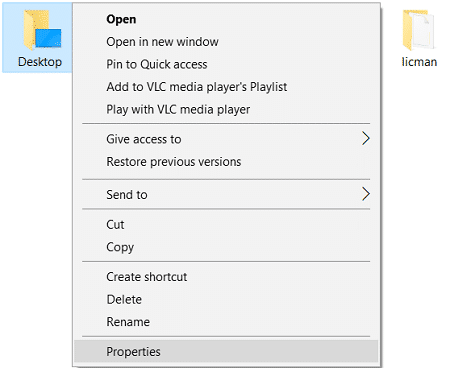Image resolution: width=450 pixels, height=368 pixels.
Task: Select the licman folder icon
Action: click(x=419, y=30)
